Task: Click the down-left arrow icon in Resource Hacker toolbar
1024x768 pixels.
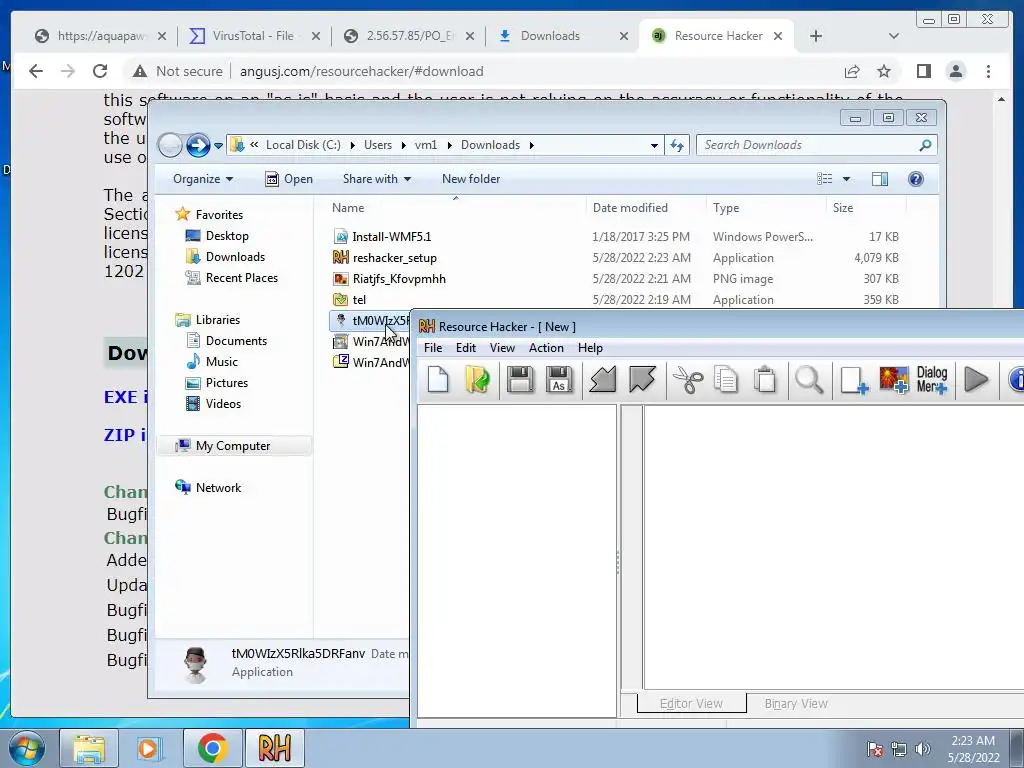Action: (x=602, y=379)
